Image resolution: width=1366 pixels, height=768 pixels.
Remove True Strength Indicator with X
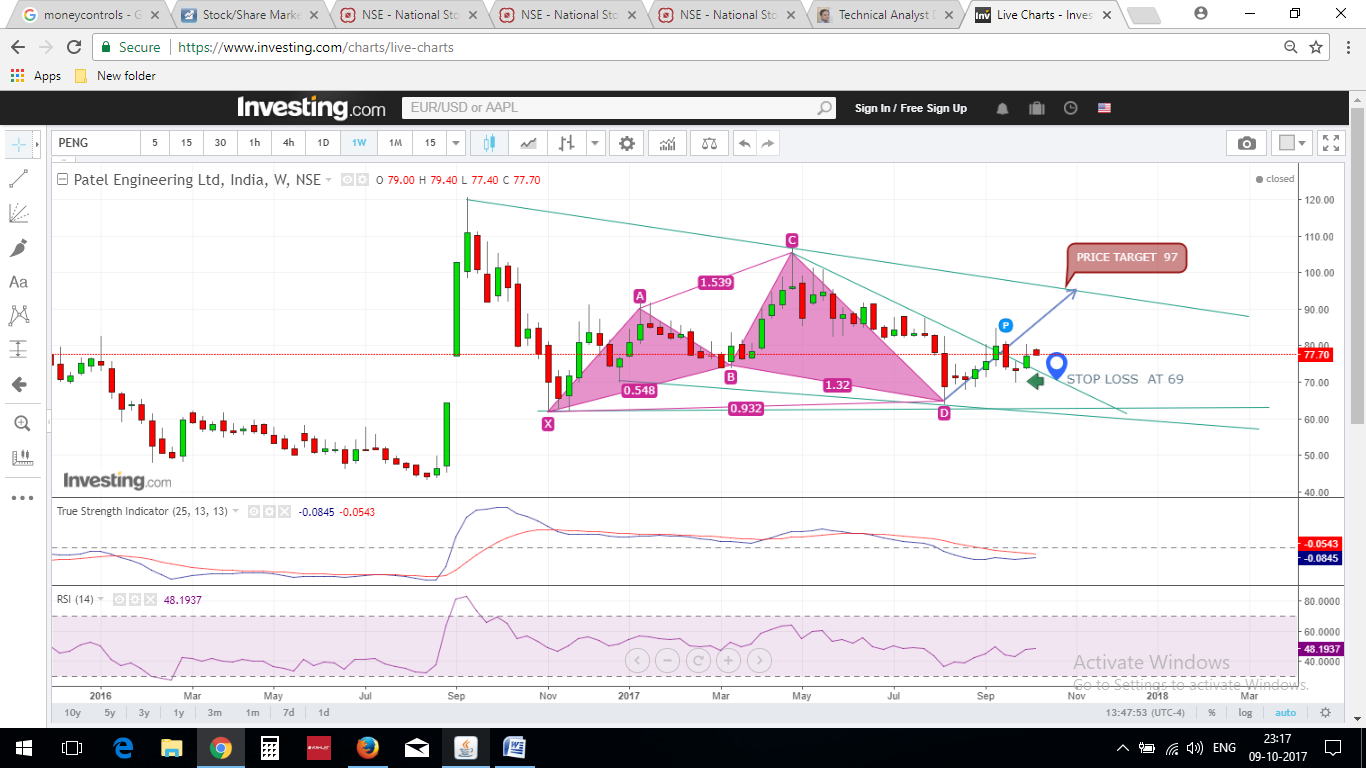tap(284, 511)
